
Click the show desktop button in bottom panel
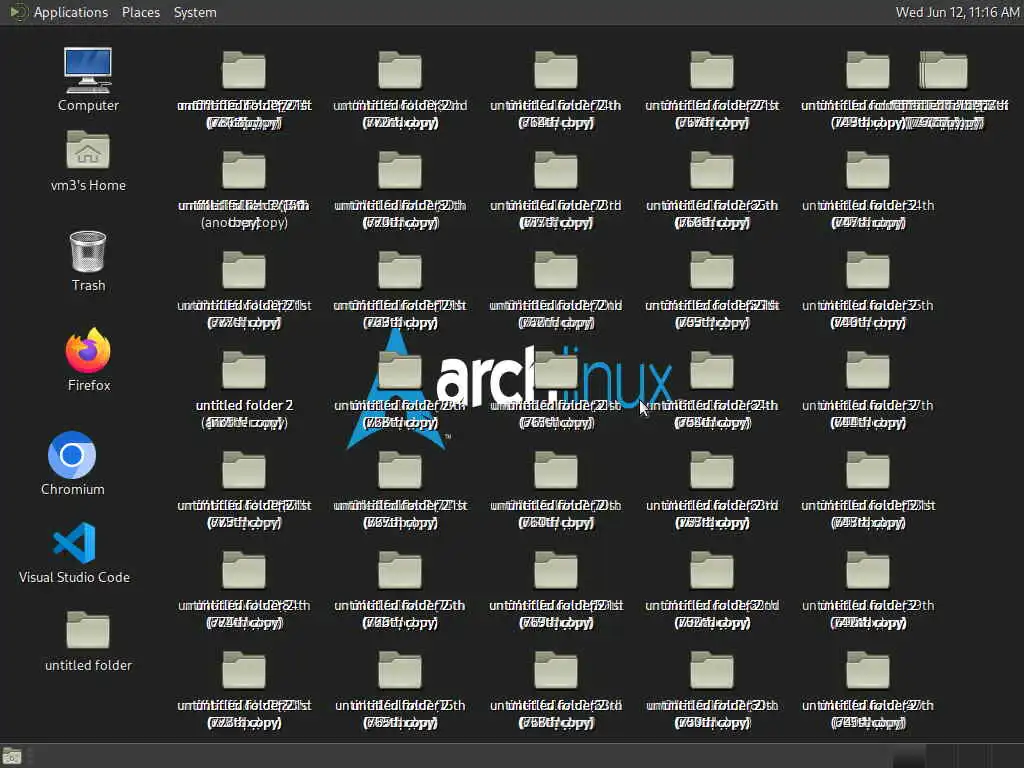coord(12,756)
